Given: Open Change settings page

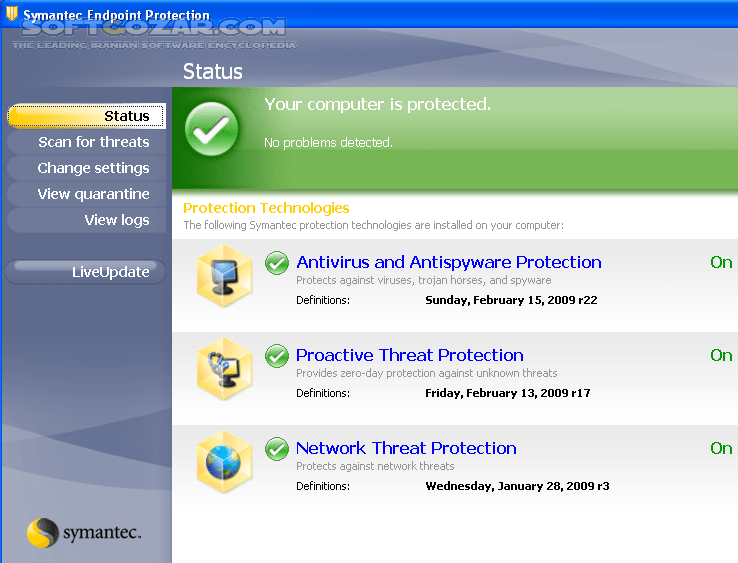Looking at the screenshot, I should pos(87,168).
